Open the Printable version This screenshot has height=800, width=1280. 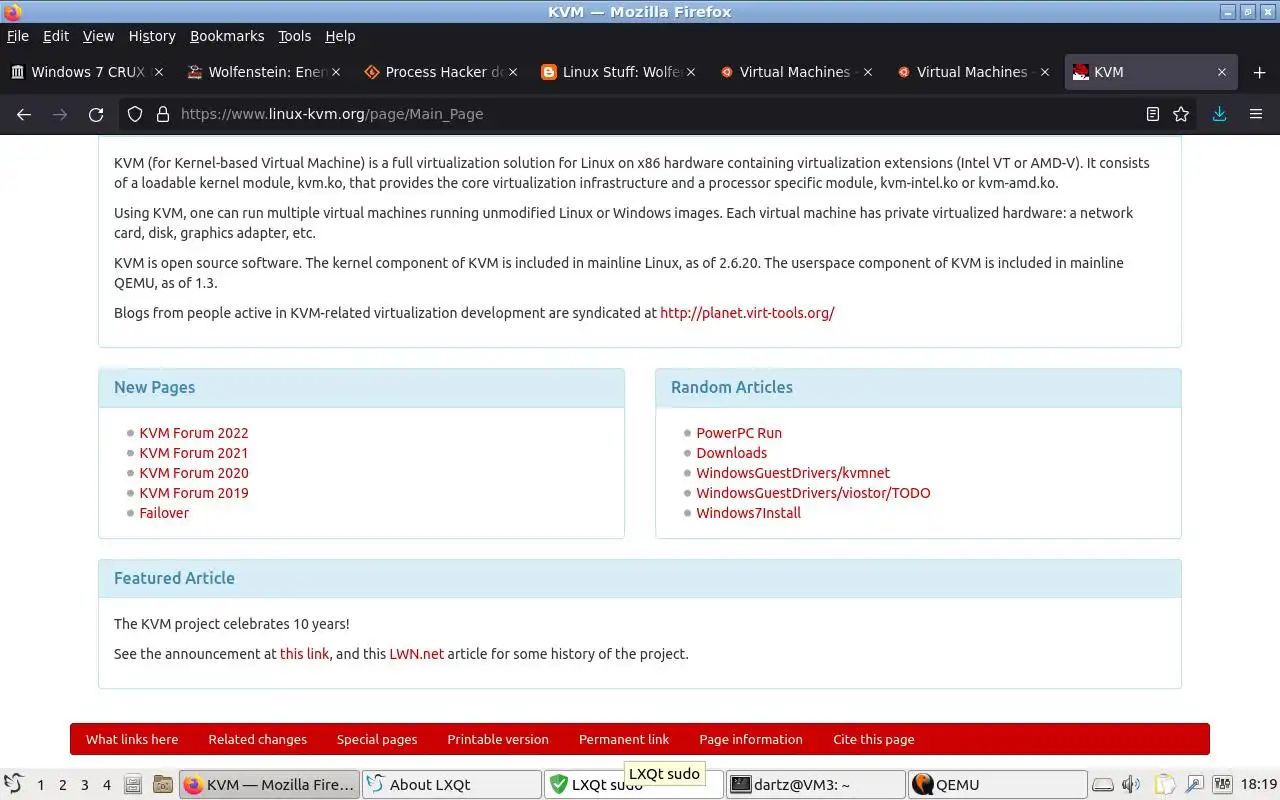click(x=498, y=740)
